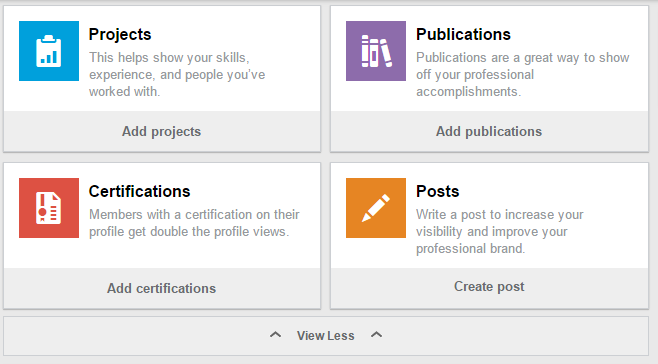Click the text 'This helps show your skills'
Screen dimensions: 658x364
pyautogui.click(x=169, y=58)
